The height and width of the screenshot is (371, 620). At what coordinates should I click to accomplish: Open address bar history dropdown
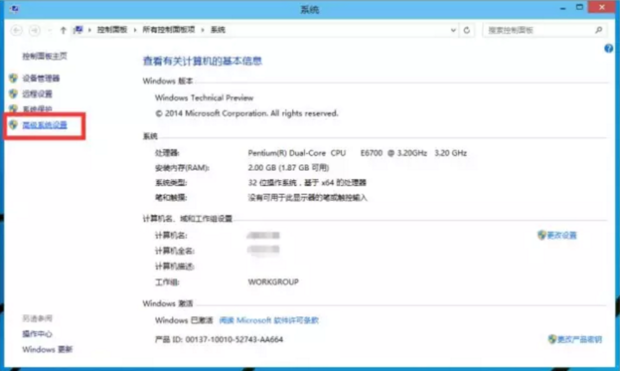point(453,30)
